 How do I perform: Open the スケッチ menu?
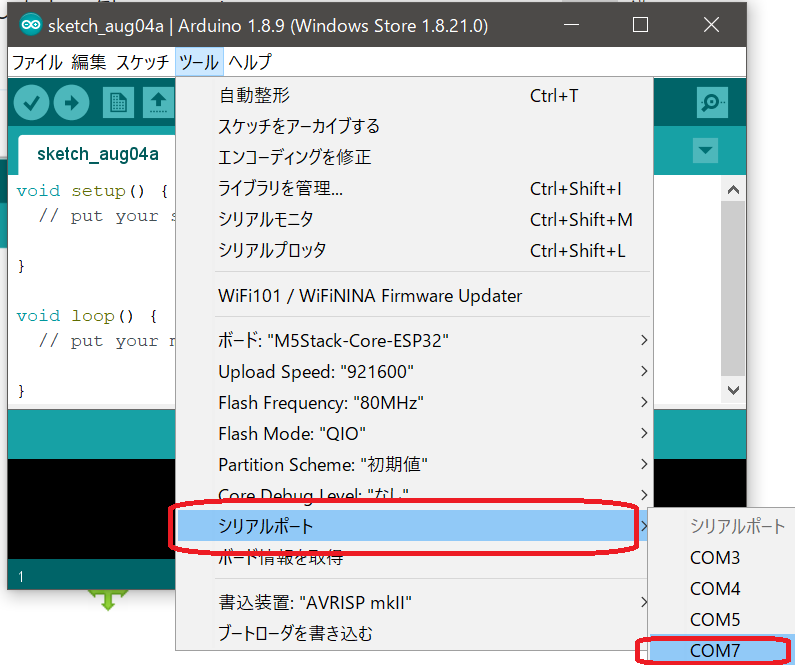coord(142,62)
